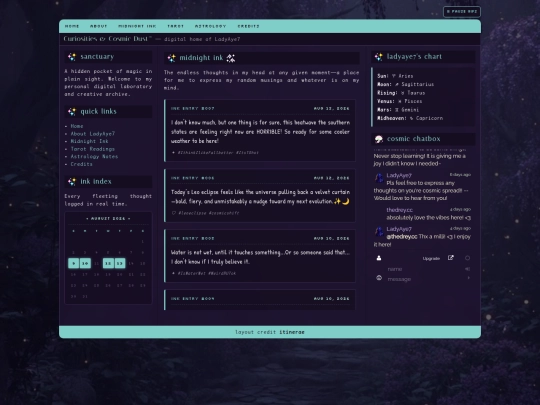Send the chatbox message with arrow
Screen dimensions: 540x405
tap(468, 278)
